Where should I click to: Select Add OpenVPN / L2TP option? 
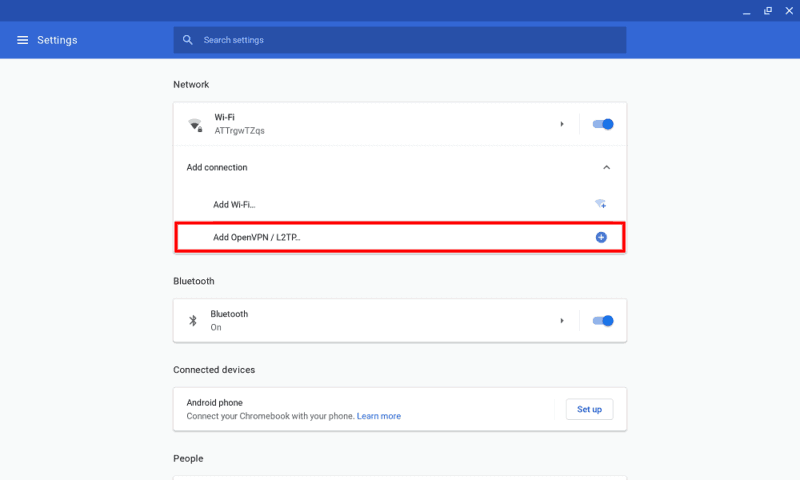click(399, 237)
